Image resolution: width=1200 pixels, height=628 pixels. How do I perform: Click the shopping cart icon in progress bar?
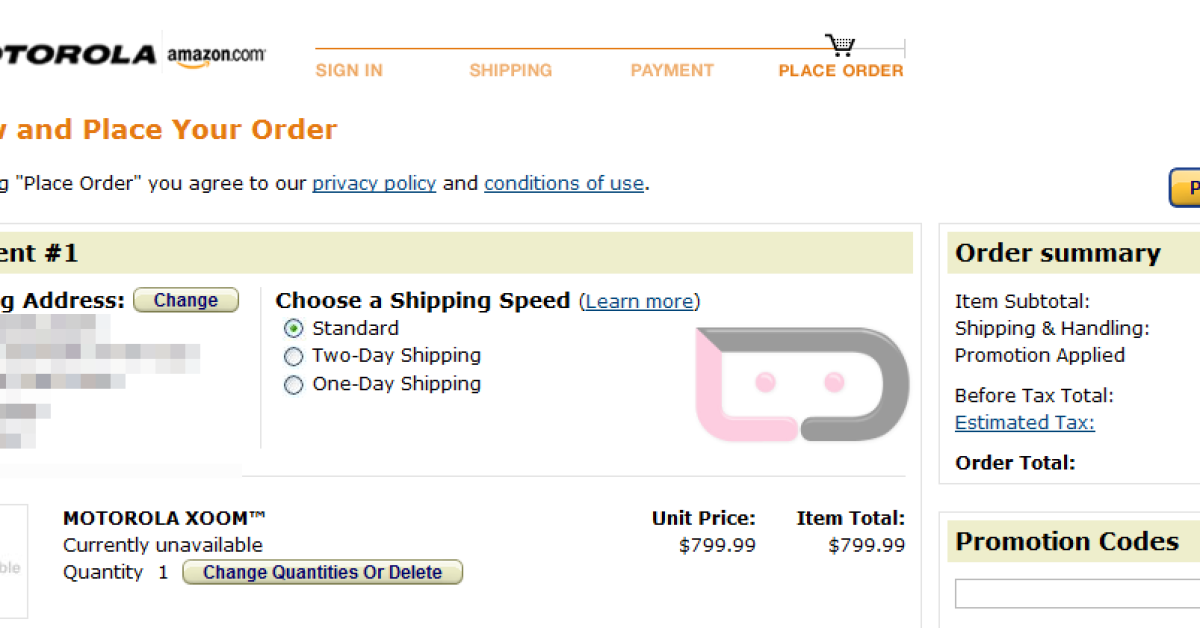click(840, 45)
